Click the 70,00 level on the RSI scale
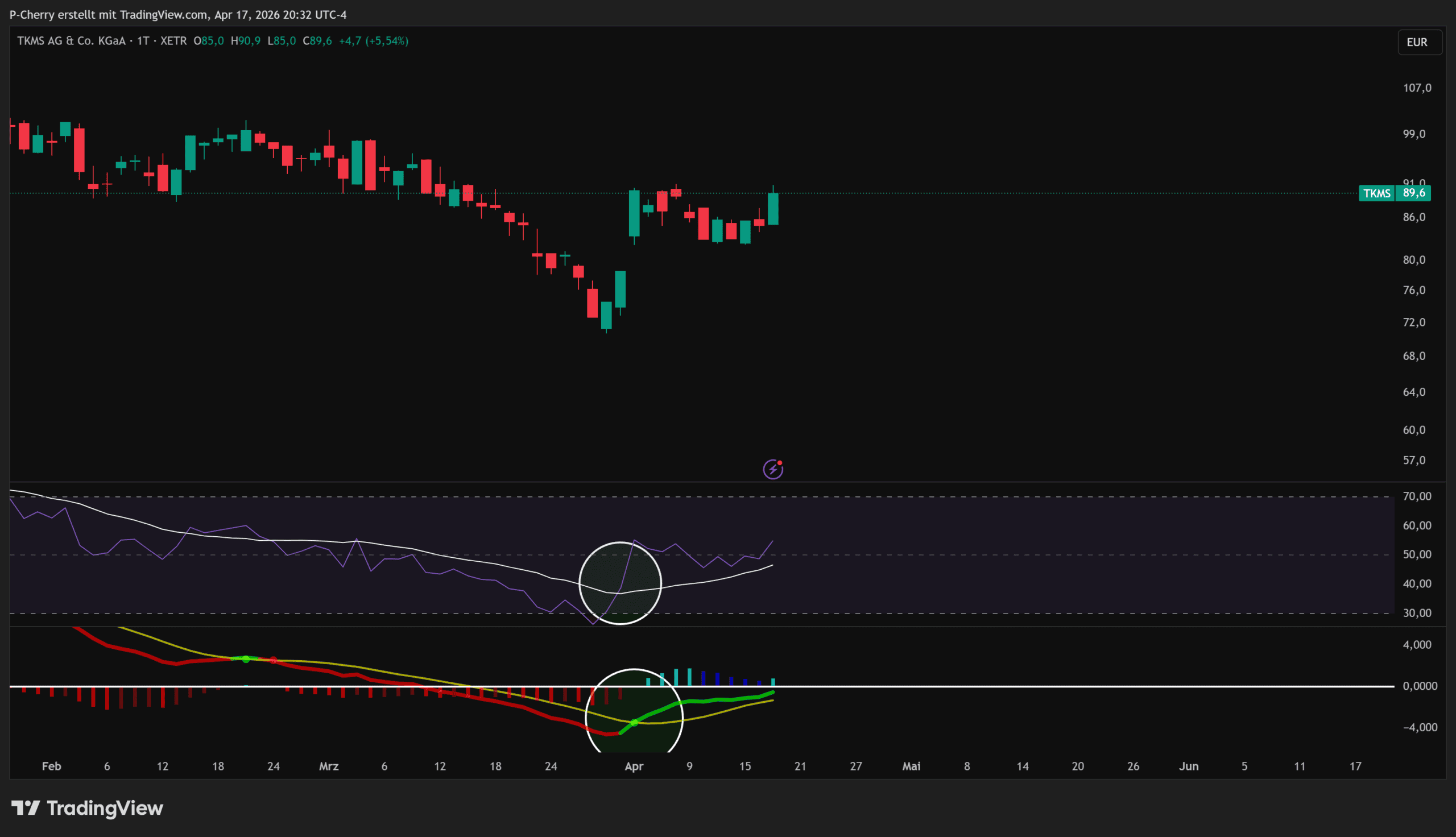Viewport: 1456px width, 837px height. [x=1417, y=496]
